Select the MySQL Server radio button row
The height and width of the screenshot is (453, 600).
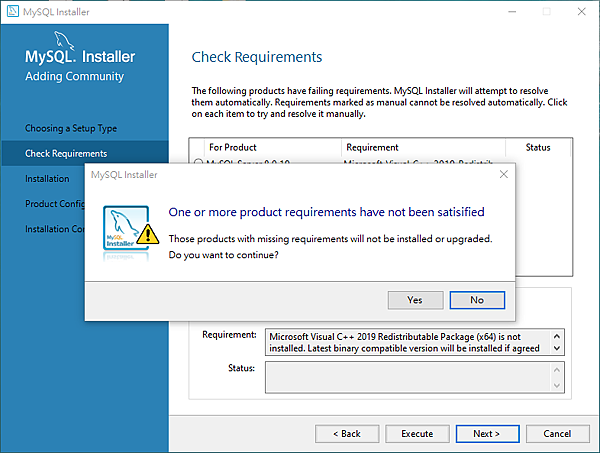[x=198, y=161]
